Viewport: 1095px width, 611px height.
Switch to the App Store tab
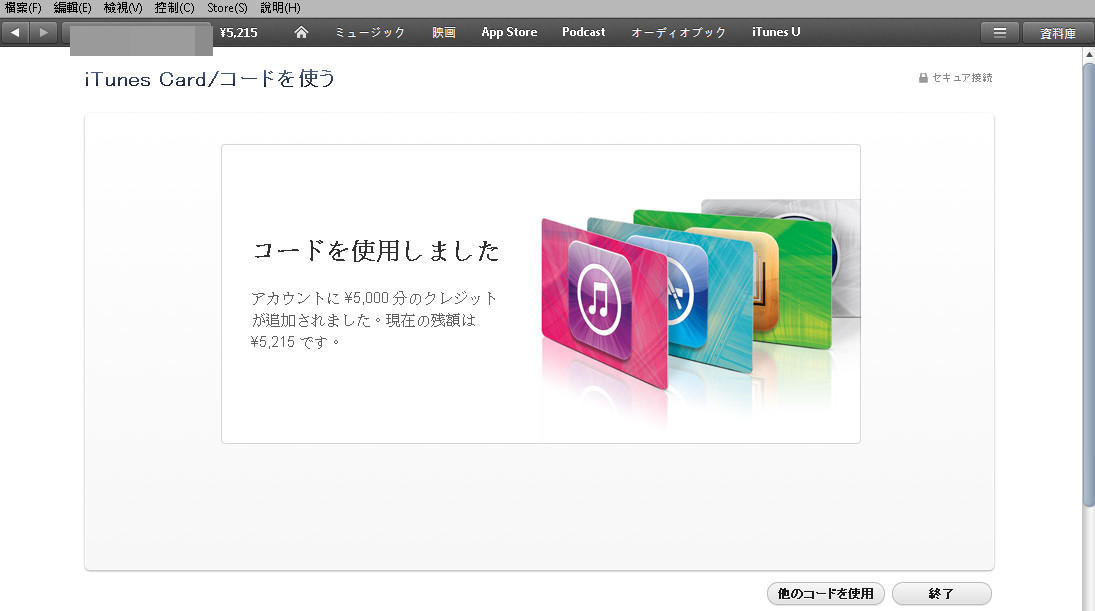click(x=509, y=32)
